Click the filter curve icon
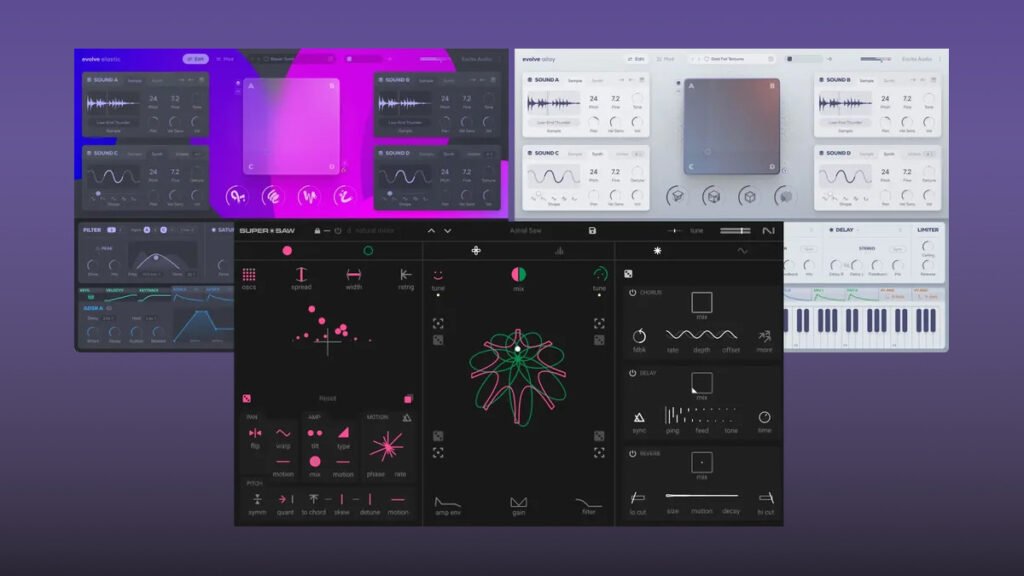Image resolution: width=1024 pixels, height=576 pixels. [588, 502]
